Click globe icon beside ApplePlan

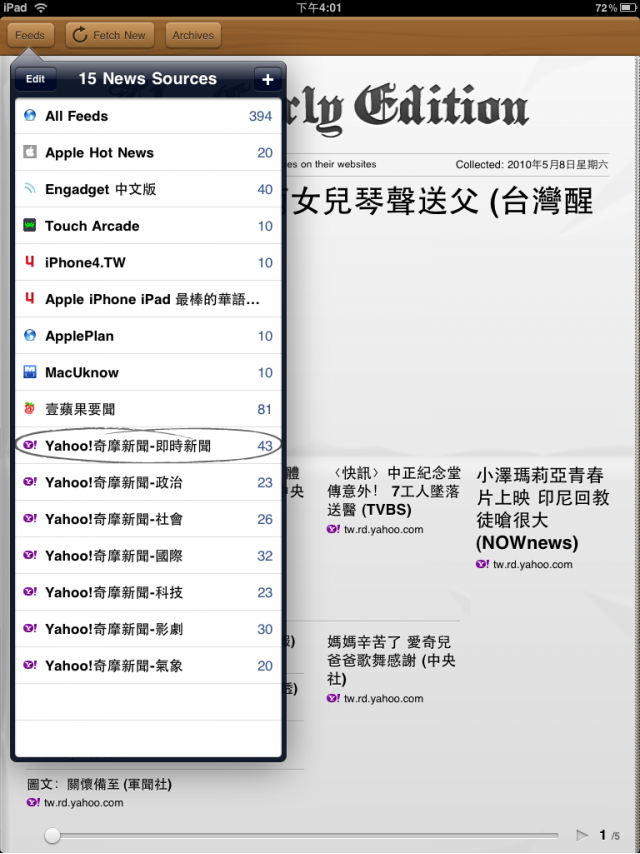(30, 335)
